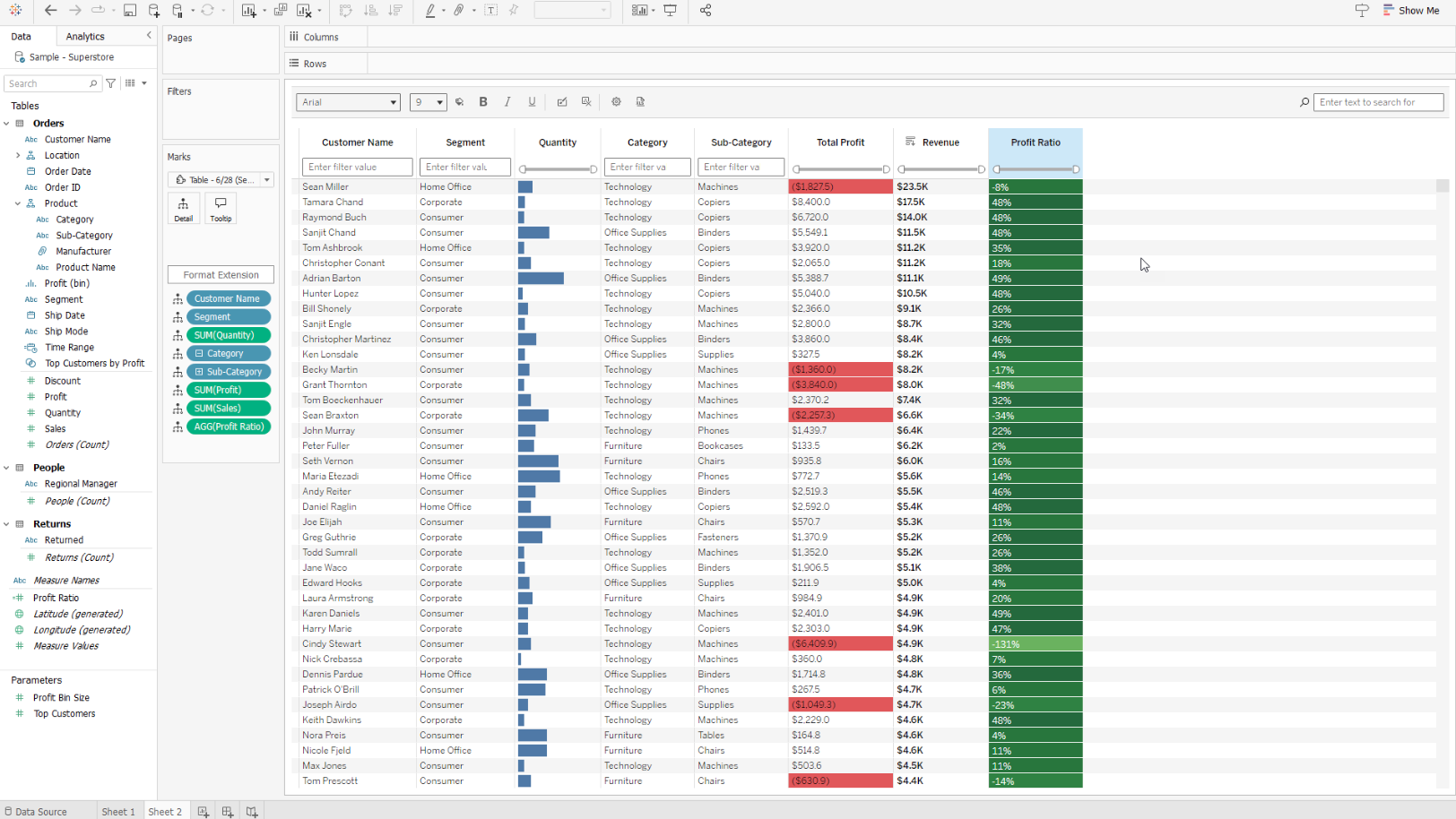
Task: Click the Show Me button
Action: (x=1411, y=11)
